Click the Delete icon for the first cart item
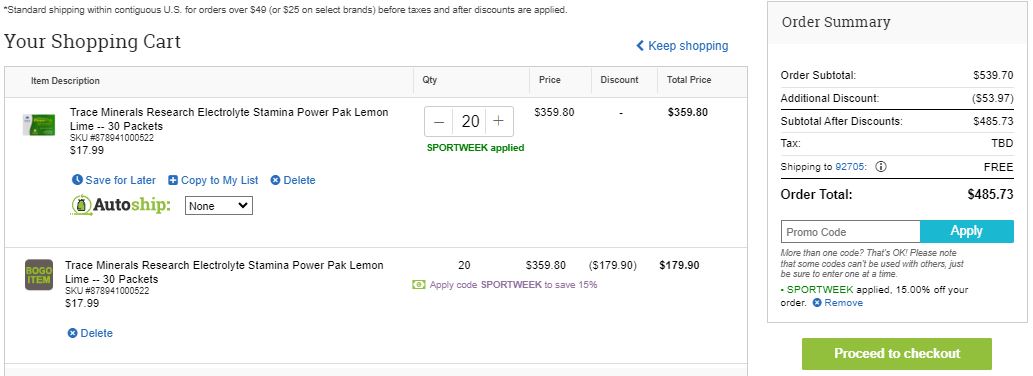The image size is (1033, 376). coord(275,180)
